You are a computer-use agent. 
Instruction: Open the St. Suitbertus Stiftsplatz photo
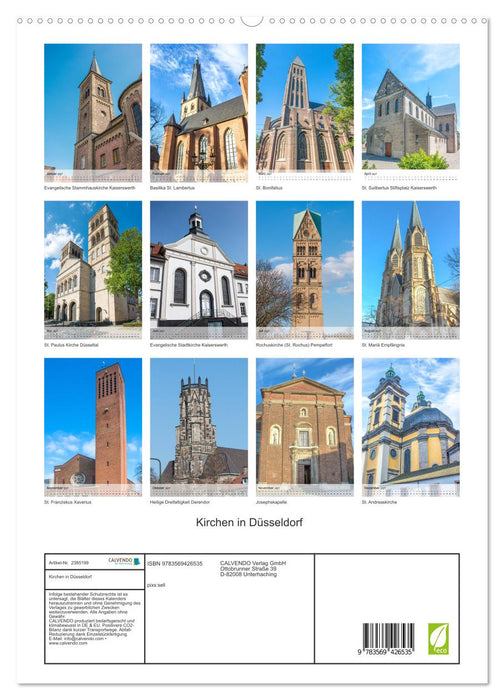coord(411,112)
